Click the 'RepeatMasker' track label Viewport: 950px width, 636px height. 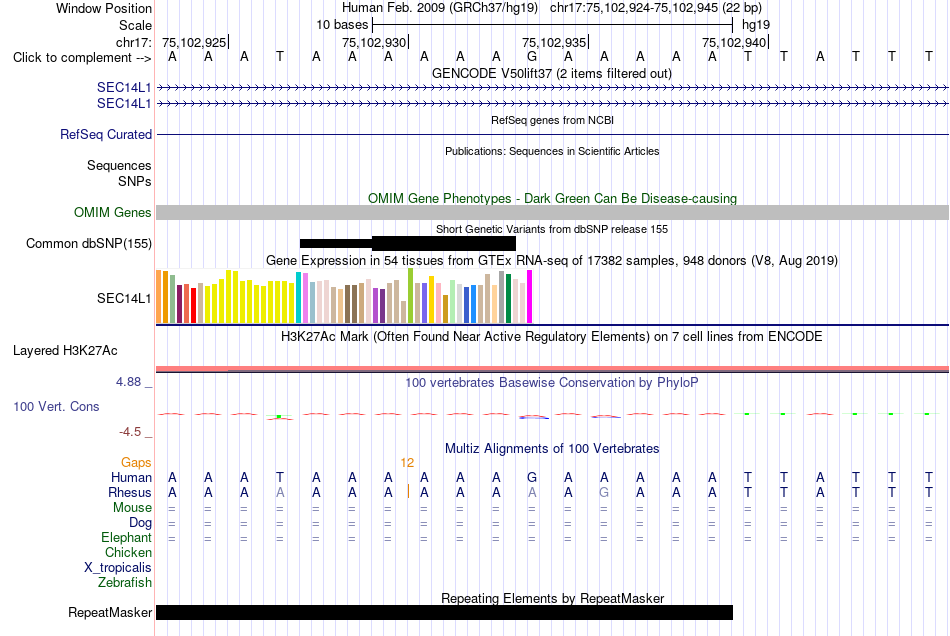tap(110, 612)
